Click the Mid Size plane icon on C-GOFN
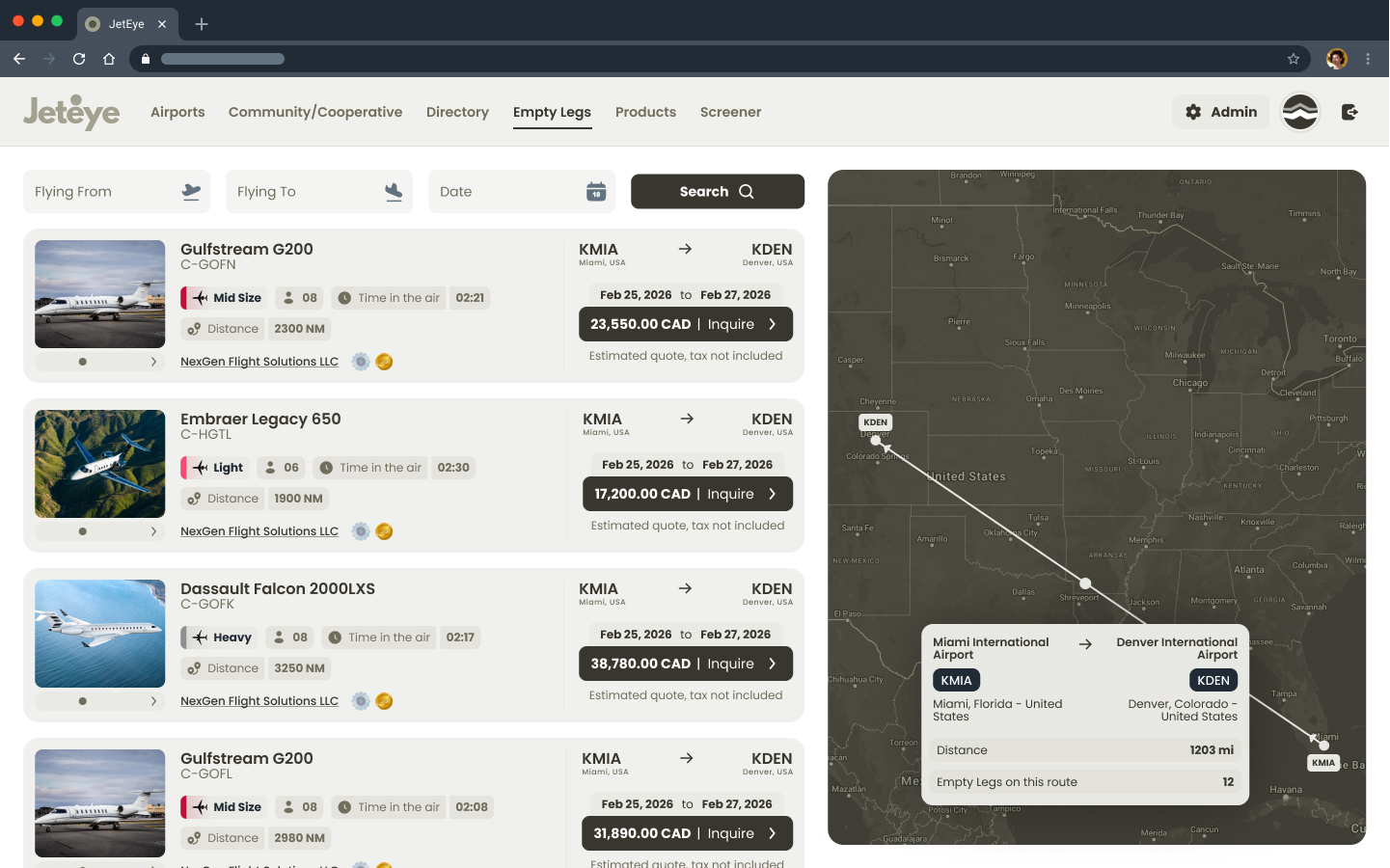The width and height of the screenshot is (1390, 868). 200,298
